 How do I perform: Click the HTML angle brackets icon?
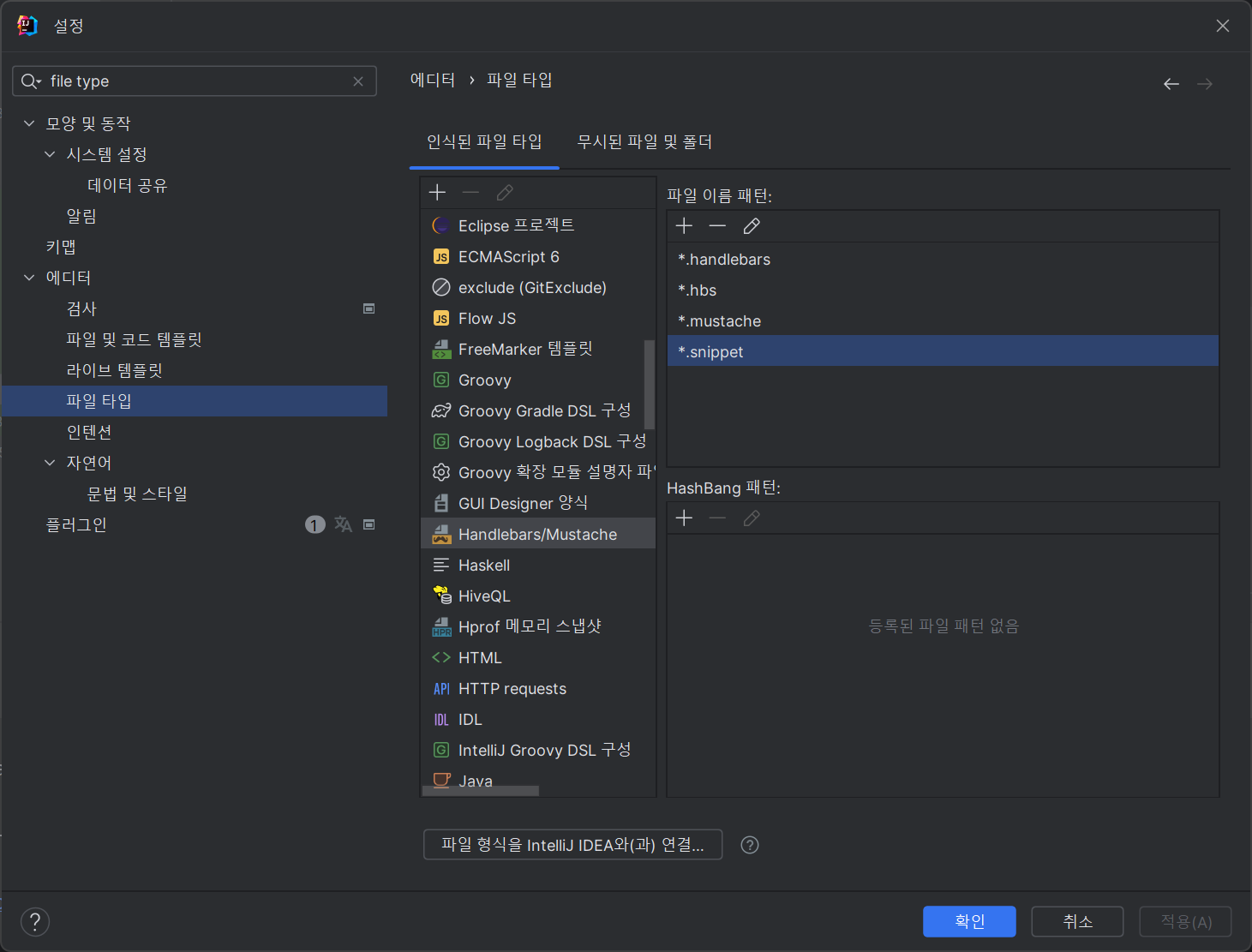pos(441,657)
